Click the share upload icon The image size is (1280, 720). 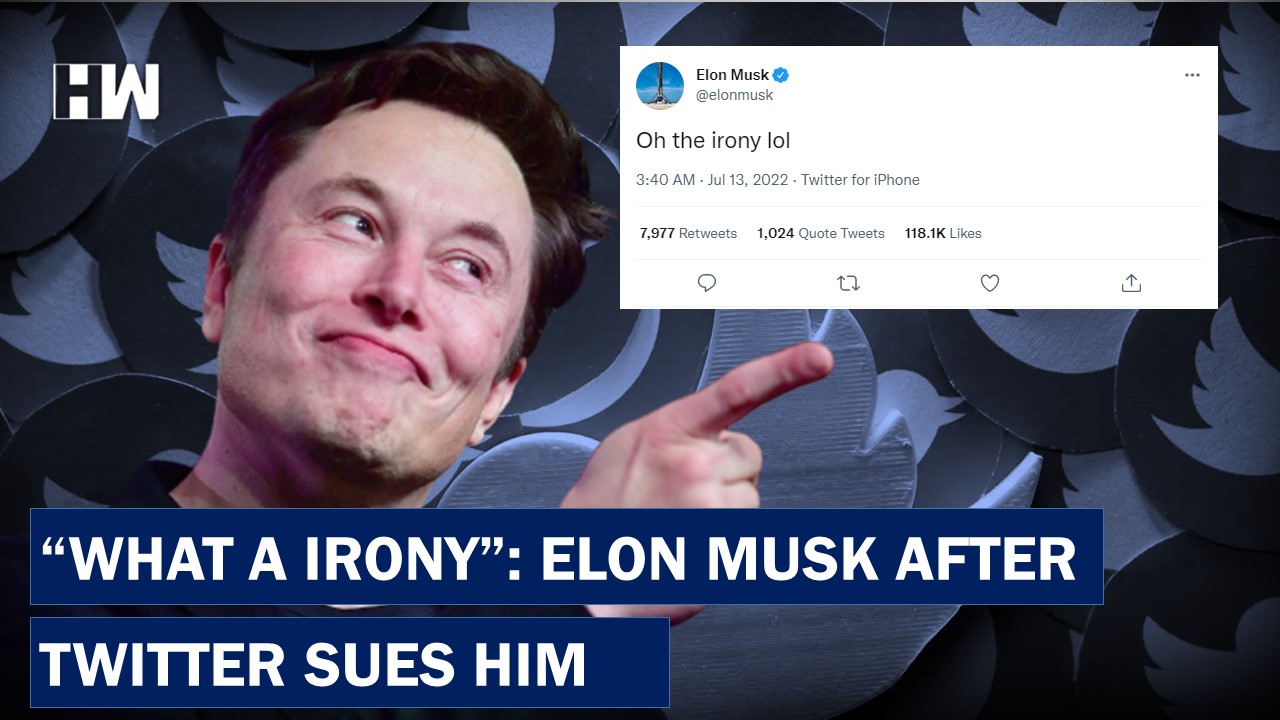point(1131,283)
